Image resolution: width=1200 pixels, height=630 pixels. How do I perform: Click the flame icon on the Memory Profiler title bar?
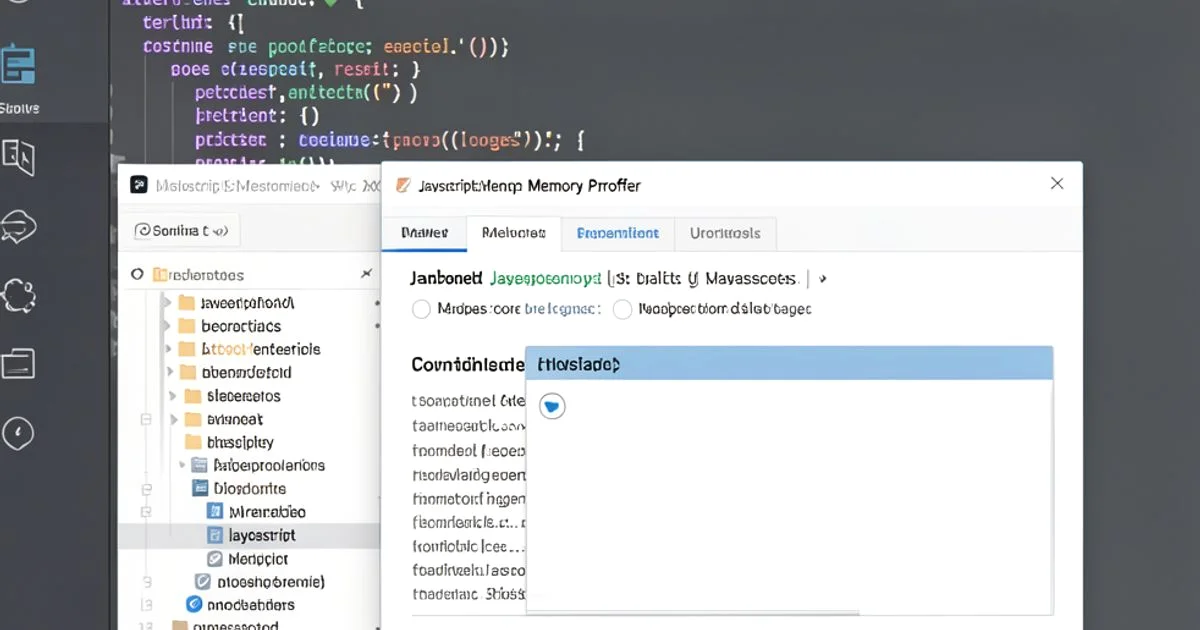pyautogui.click(x=404, y=186)
